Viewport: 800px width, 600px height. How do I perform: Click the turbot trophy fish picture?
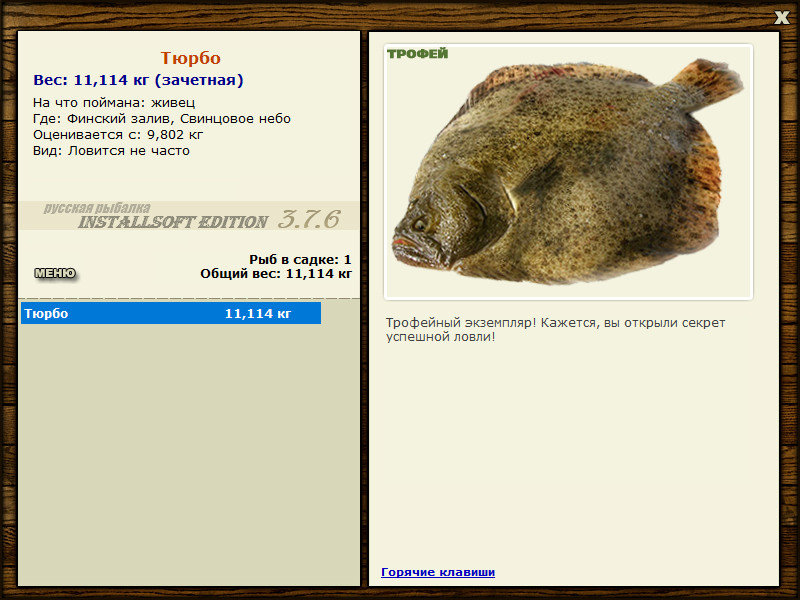(x=568, y=172)
